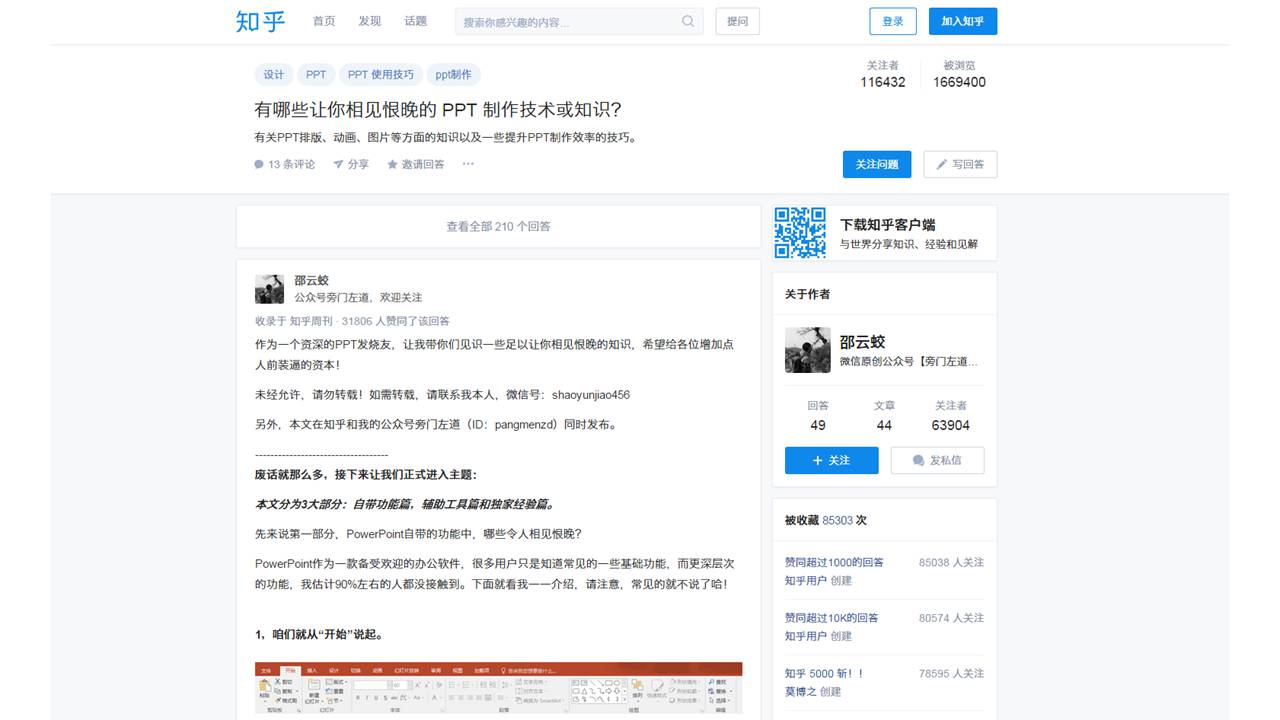Open the "…" more actions menu
Screen dimensions: 1280x720
point(468,163)
